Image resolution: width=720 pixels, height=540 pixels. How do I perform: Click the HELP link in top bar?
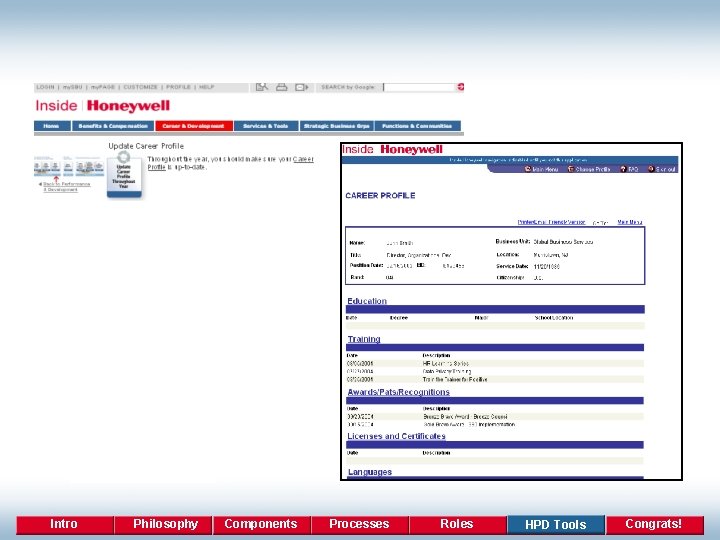click(207, 87)
